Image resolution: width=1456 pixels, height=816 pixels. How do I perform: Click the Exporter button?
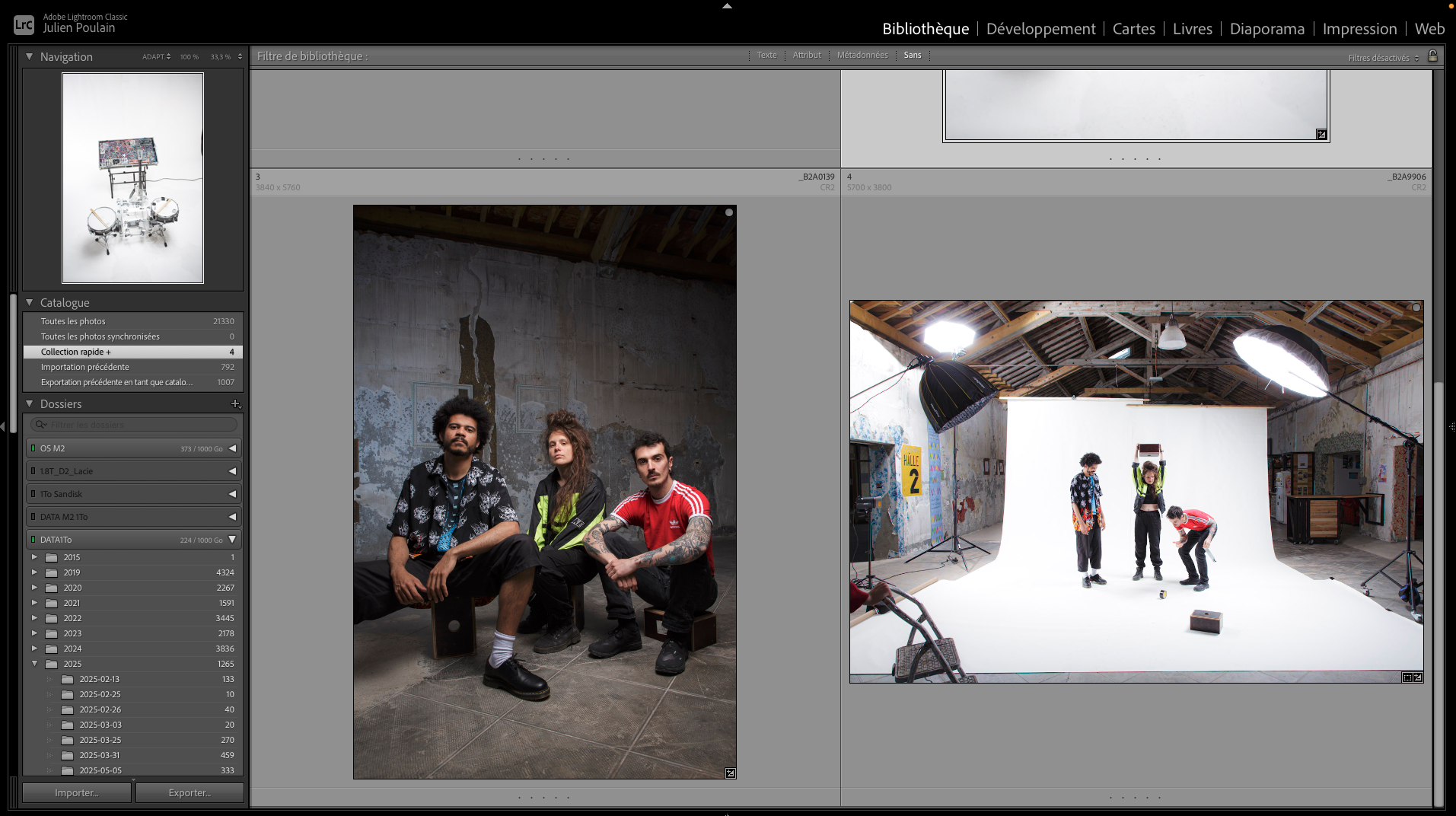(x=190, y=792)
